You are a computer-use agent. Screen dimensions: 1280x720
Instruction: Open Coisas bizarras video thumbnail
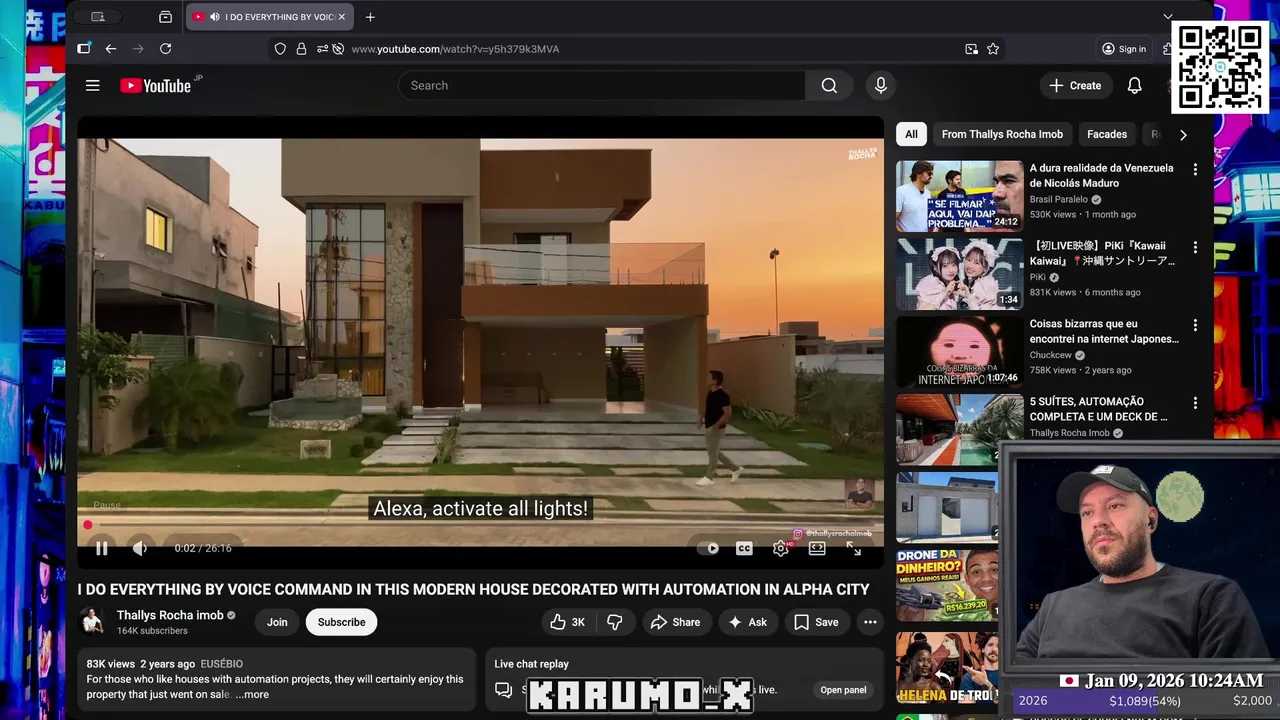(x=960, y=352)
